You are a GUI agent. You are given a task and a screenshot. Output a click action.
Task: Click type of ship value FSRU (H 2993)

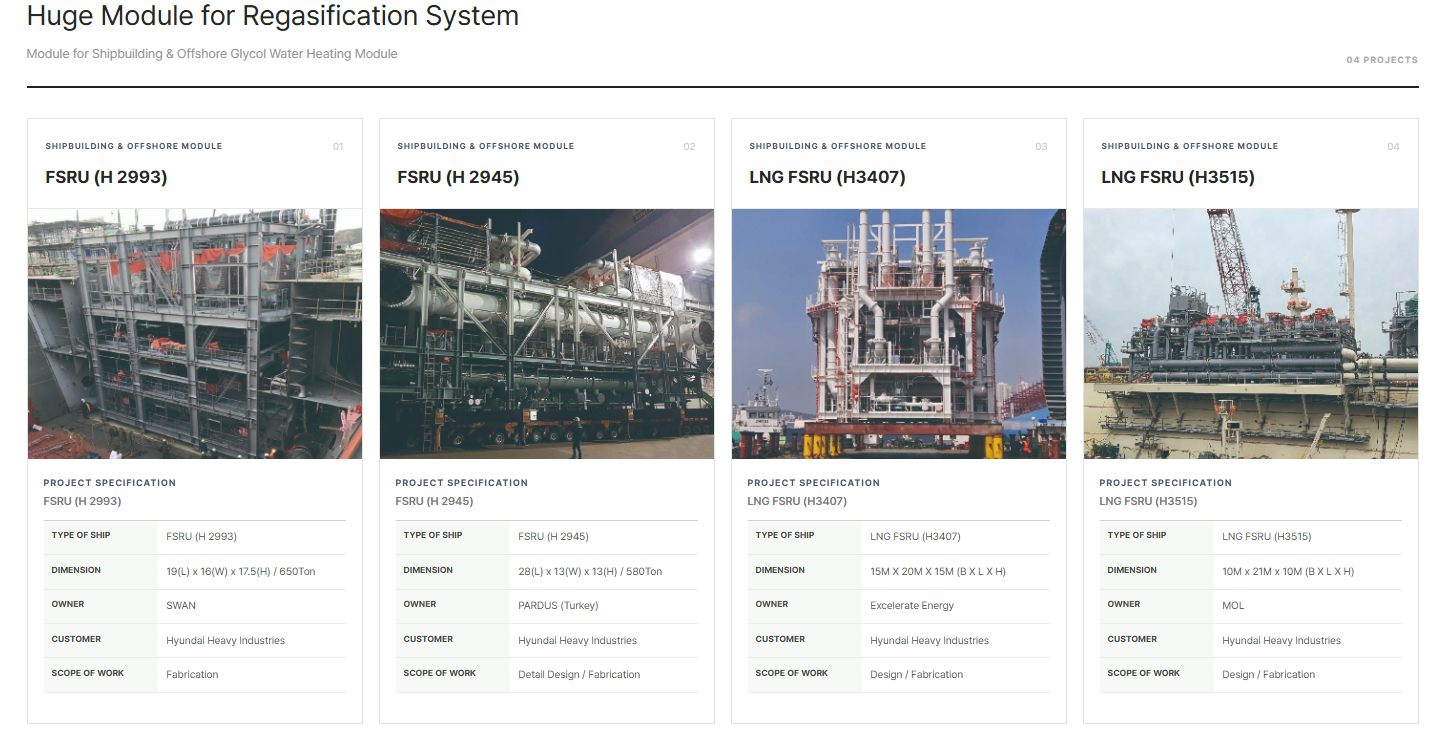click(201, 537)
